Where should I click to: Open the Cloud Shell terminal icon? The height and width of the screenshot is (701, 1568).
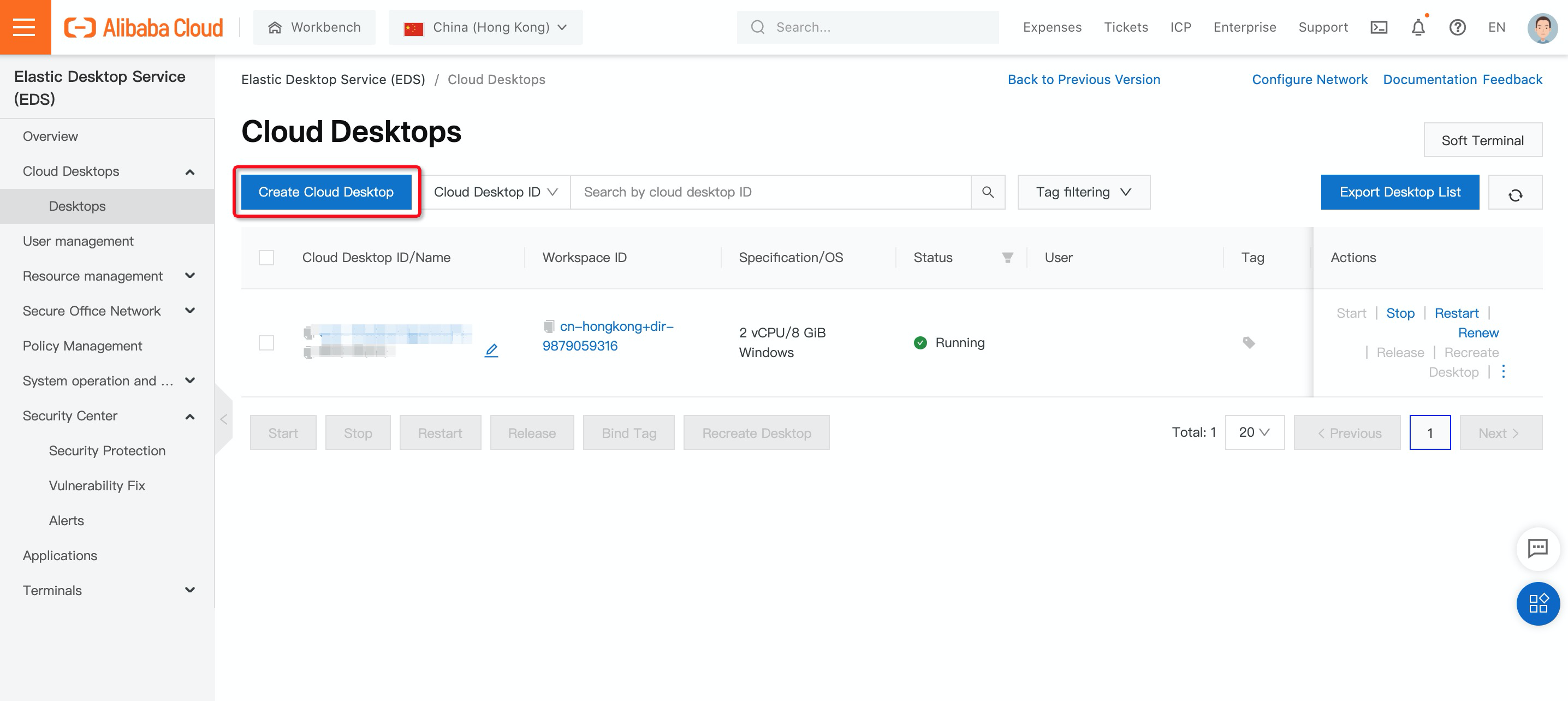pyautogui.click(x=1379, y=27)
